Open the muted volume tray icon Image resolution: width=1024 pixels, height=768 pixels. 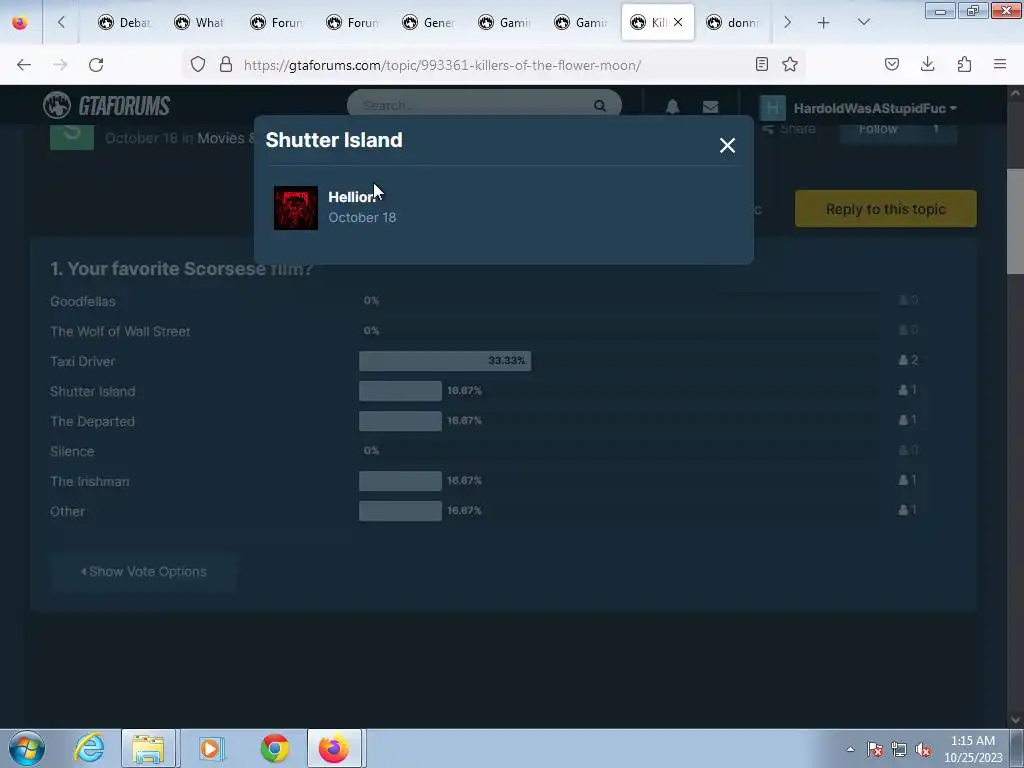923,750
